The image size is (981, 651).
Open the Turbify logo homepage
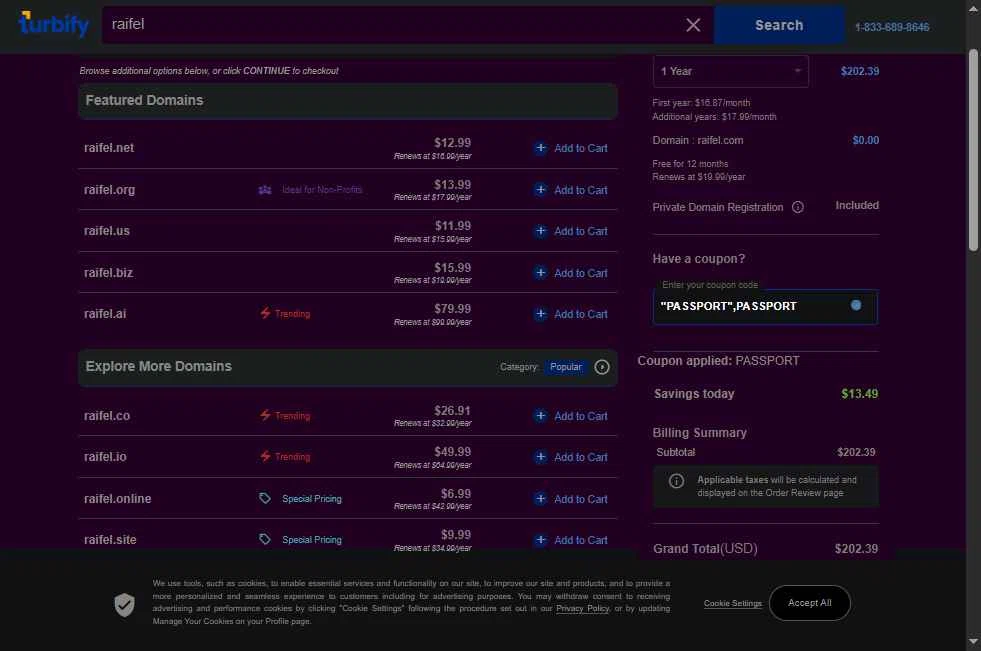pyautogui.click(x=54, y=24)
